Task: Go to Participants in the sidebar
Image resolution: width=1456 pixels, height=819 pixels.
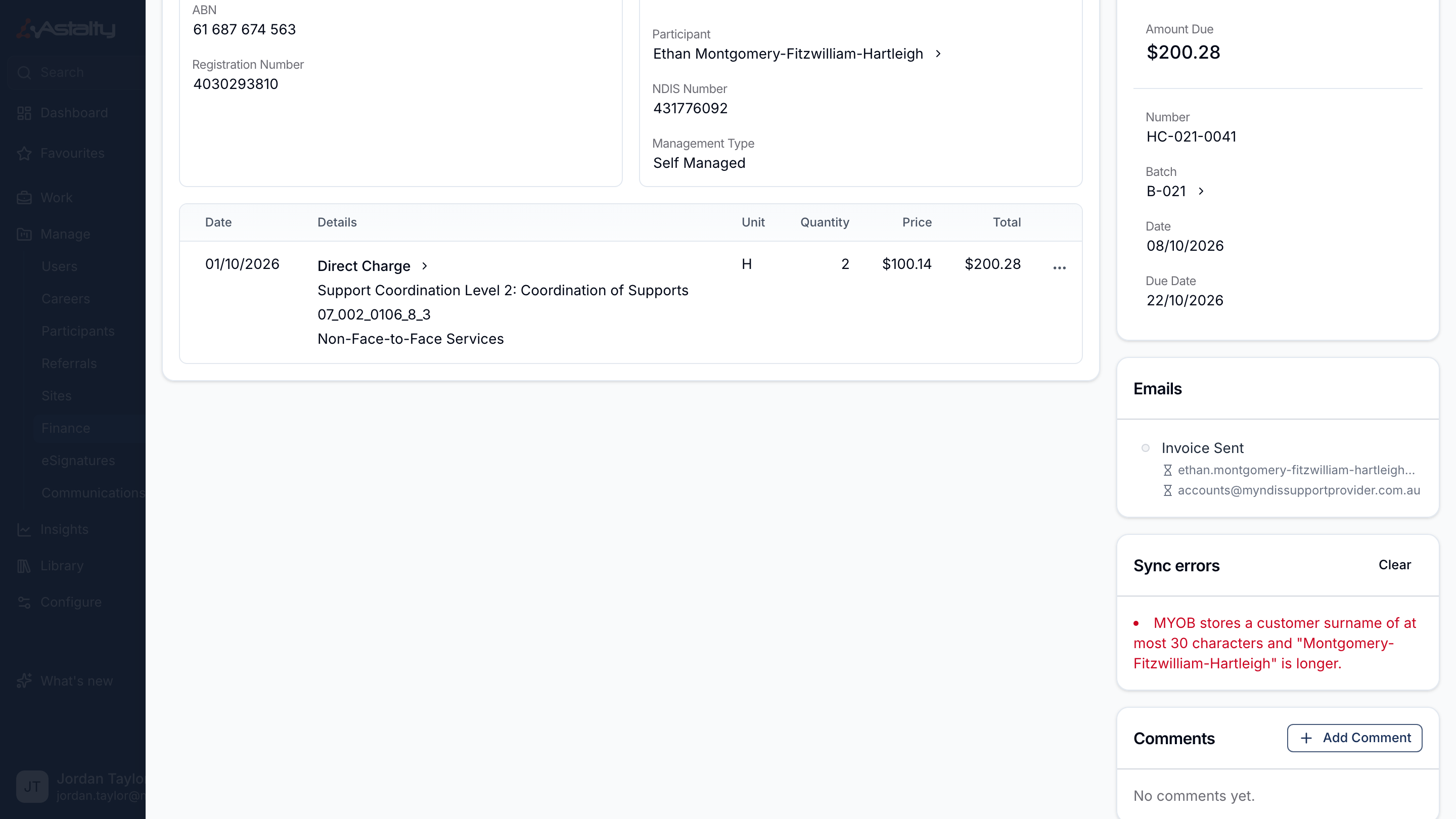Action: tap(78, 331)
